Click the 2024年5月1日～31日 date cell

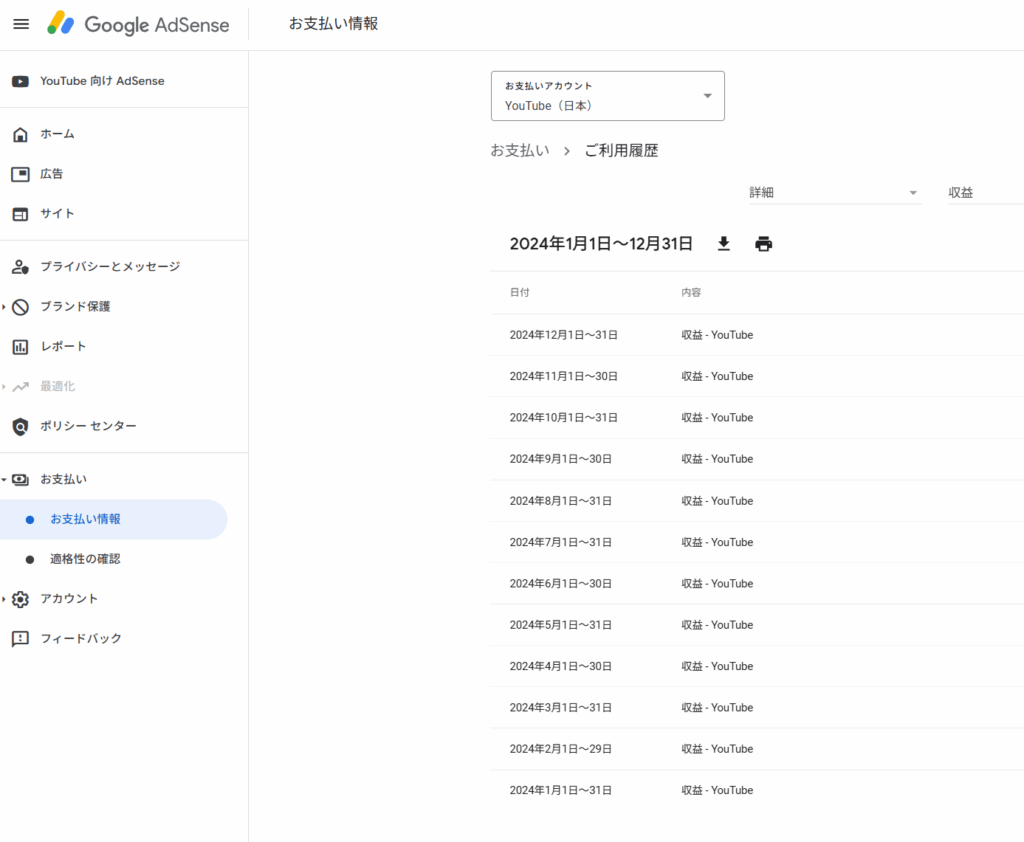click(560, 625)
